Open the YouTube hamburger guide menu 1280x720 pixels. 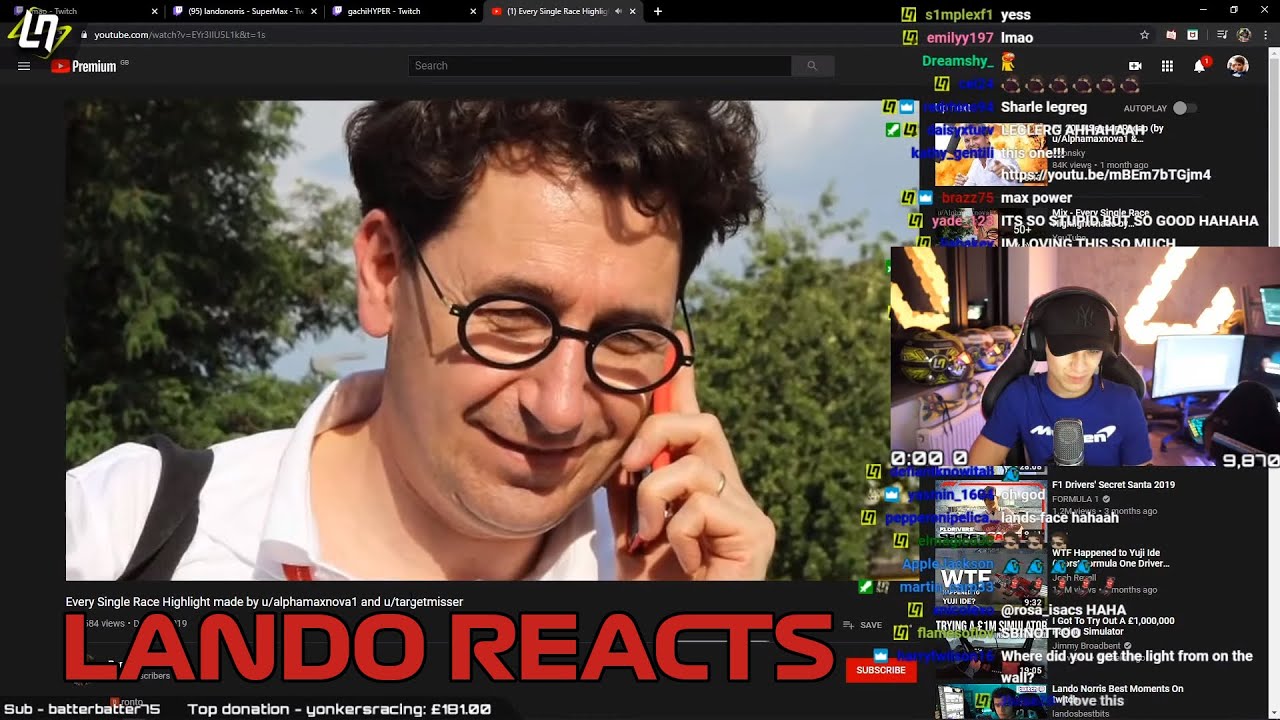[24, 66]
